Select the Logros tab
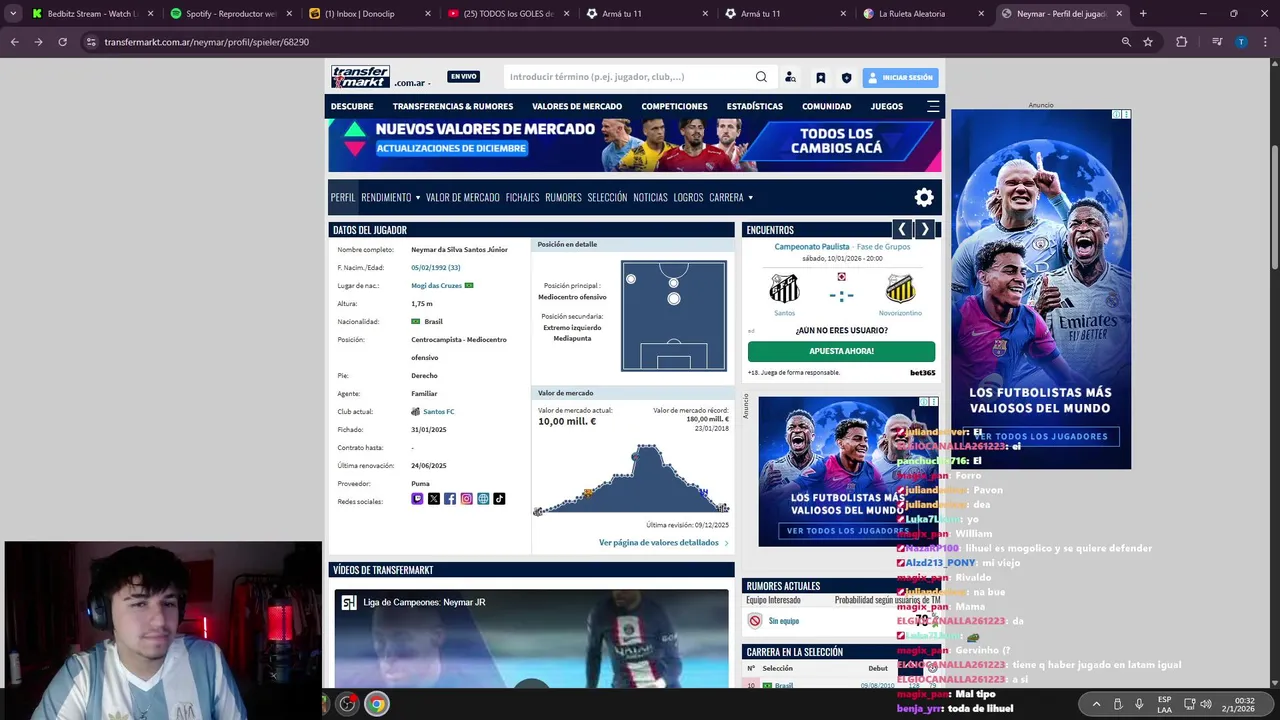Image resolution: width=1280 pixels, height=720 pixels. pyautogui.click(x=688, y=197)
